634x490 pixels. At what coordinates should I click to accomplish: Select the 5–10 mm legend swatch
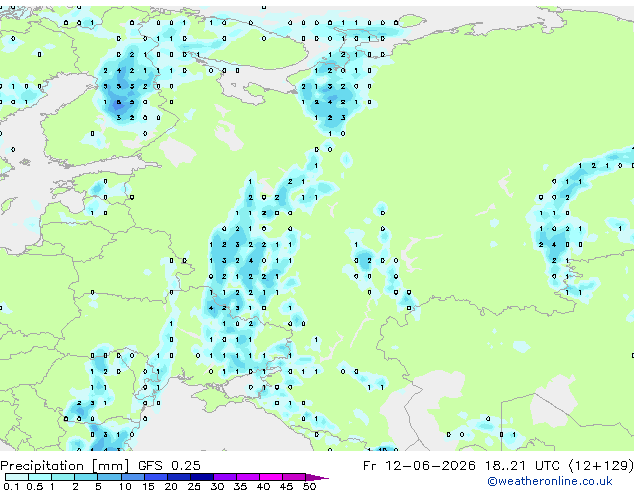click(x=109, y=477)
